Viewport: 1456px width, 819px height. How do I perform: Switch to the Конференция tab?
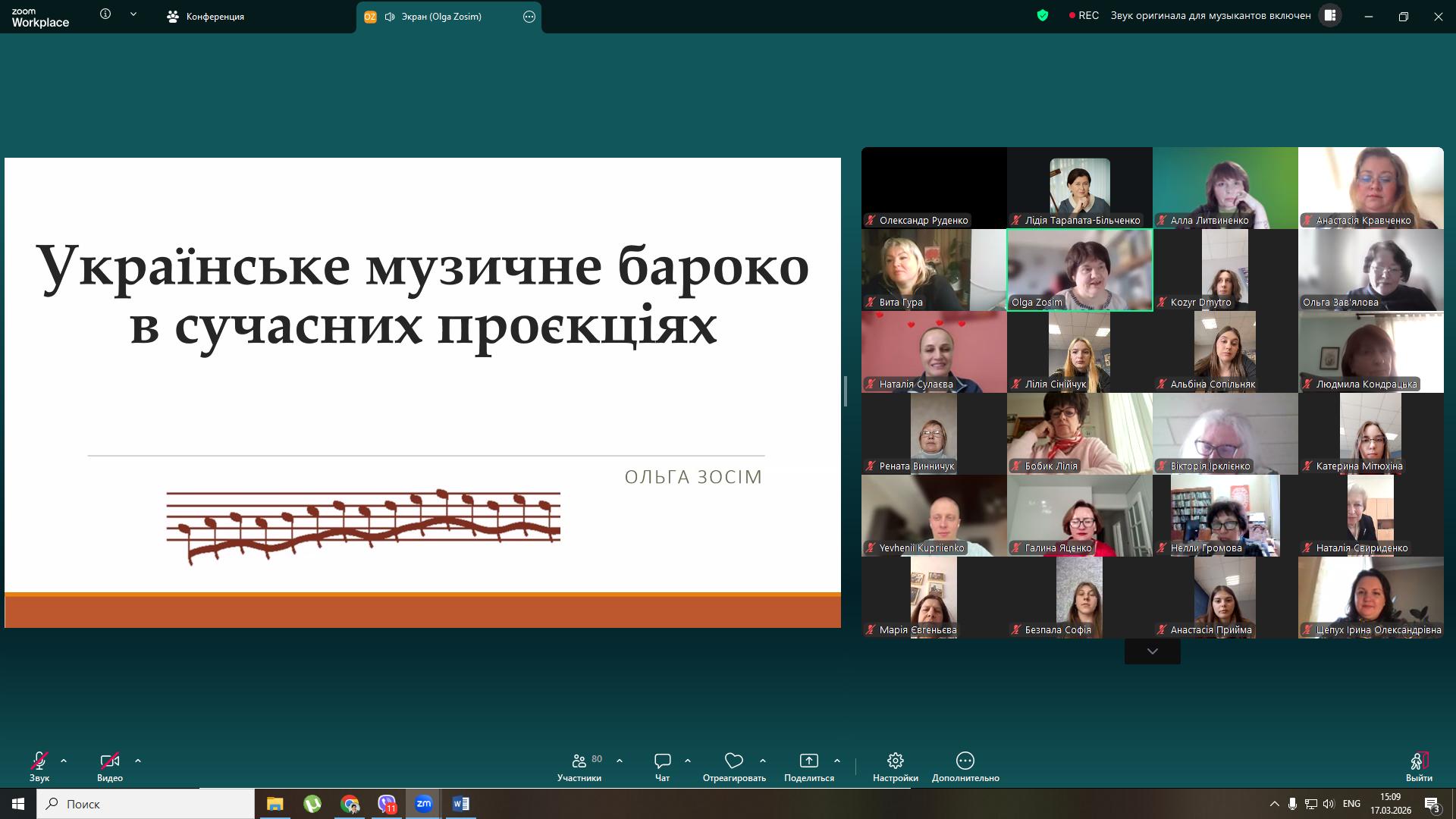[206, 17]
